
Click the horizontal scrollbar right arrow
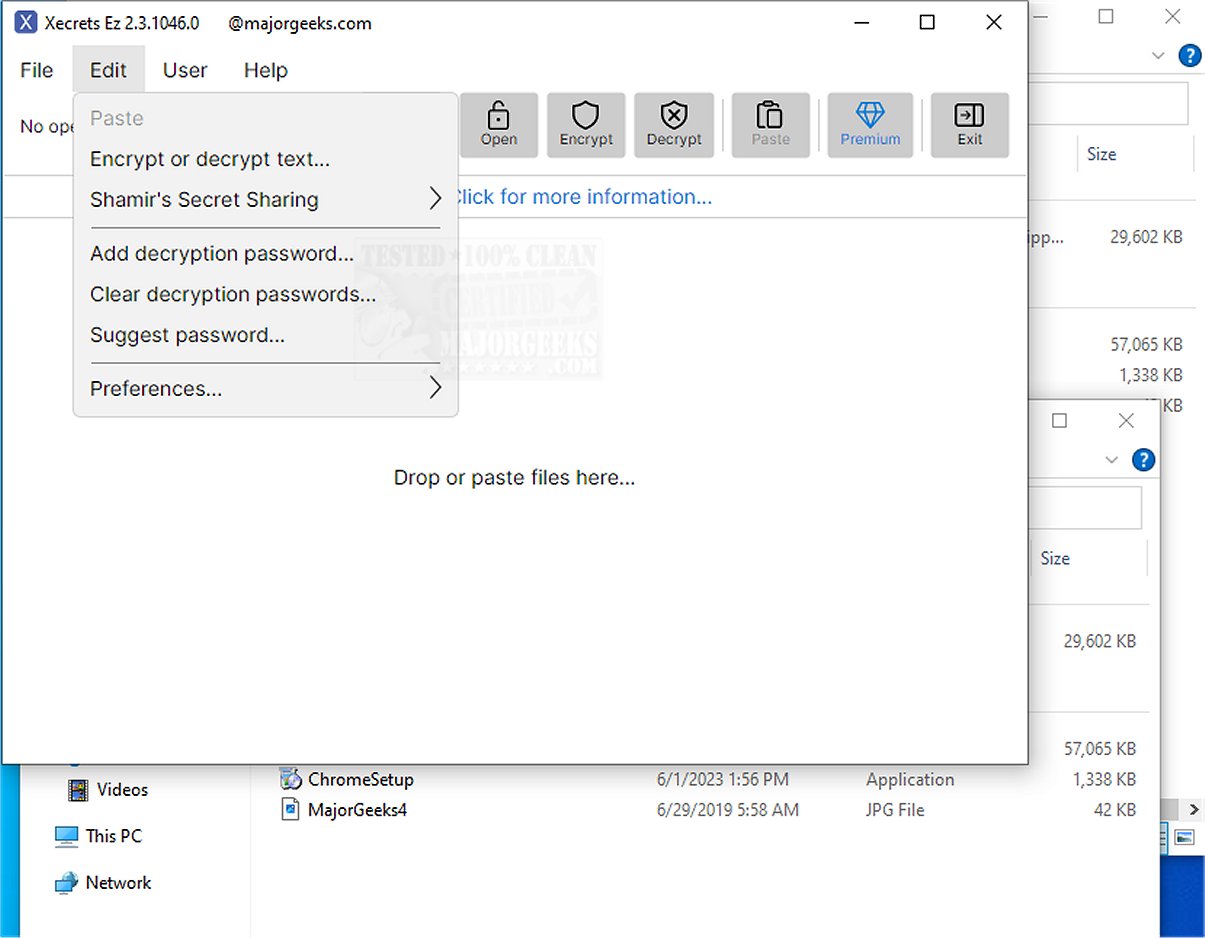(x=1194, y=809)
